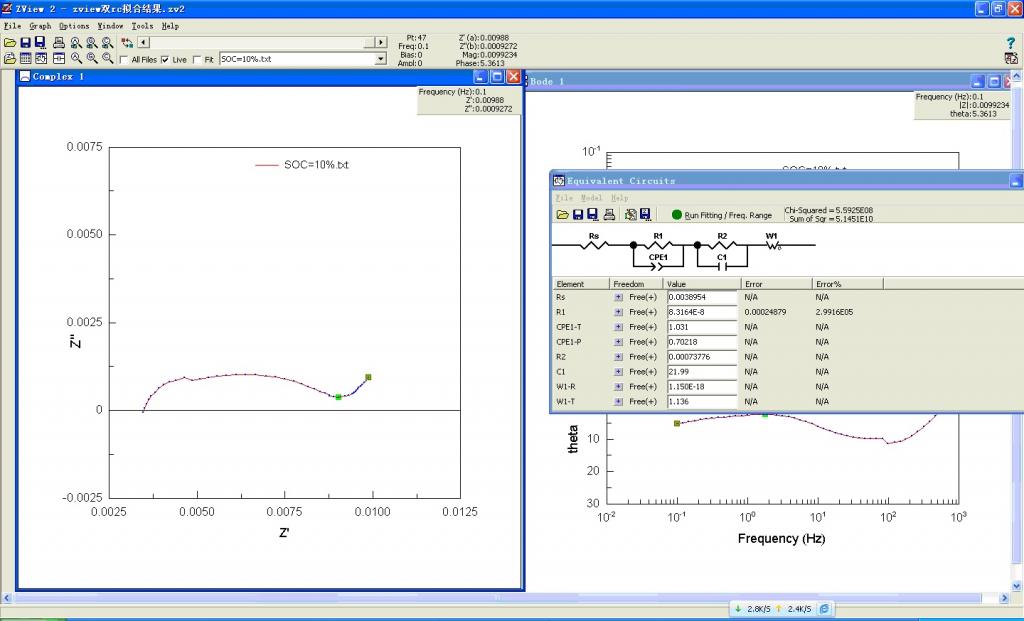This screenshot has height=621, width=1024.
Task: Click the open file icon in main toolbar
Action: tap(10, 43)
